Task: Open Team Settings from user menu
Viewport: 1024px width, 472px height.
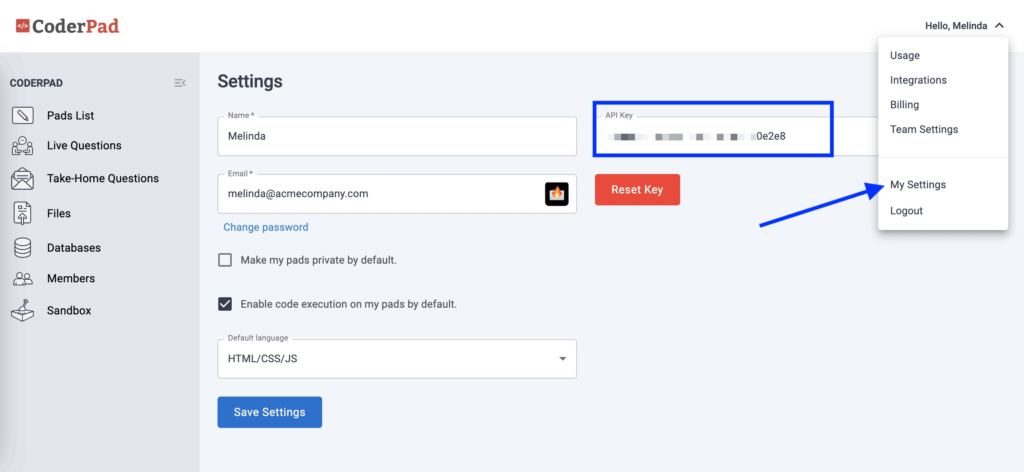Action: pos(924,129)
